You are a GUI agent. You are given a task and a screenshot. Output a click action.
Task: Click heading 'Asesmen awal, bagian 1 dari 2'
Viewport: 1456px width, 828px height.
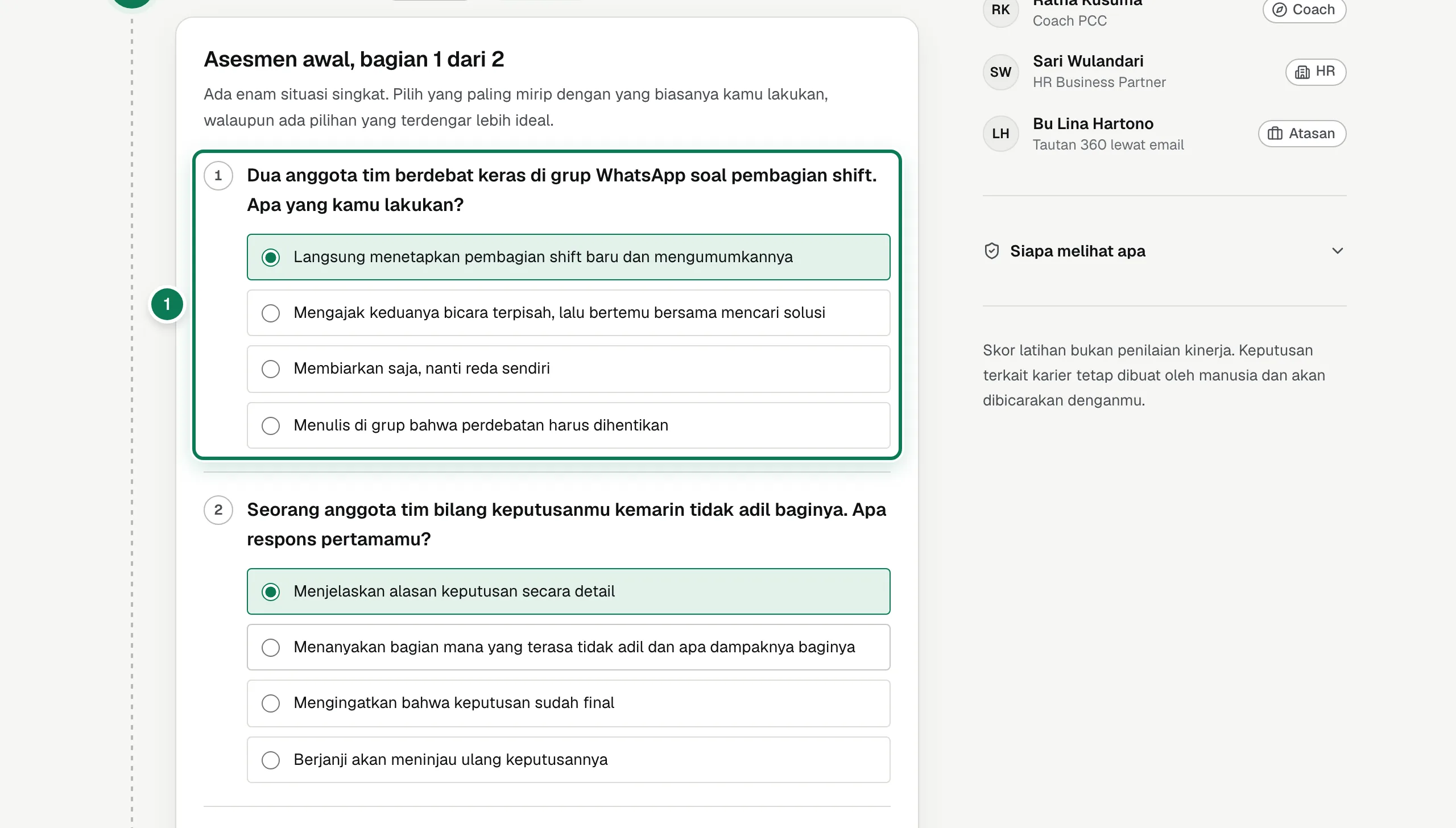coord(354,59)
